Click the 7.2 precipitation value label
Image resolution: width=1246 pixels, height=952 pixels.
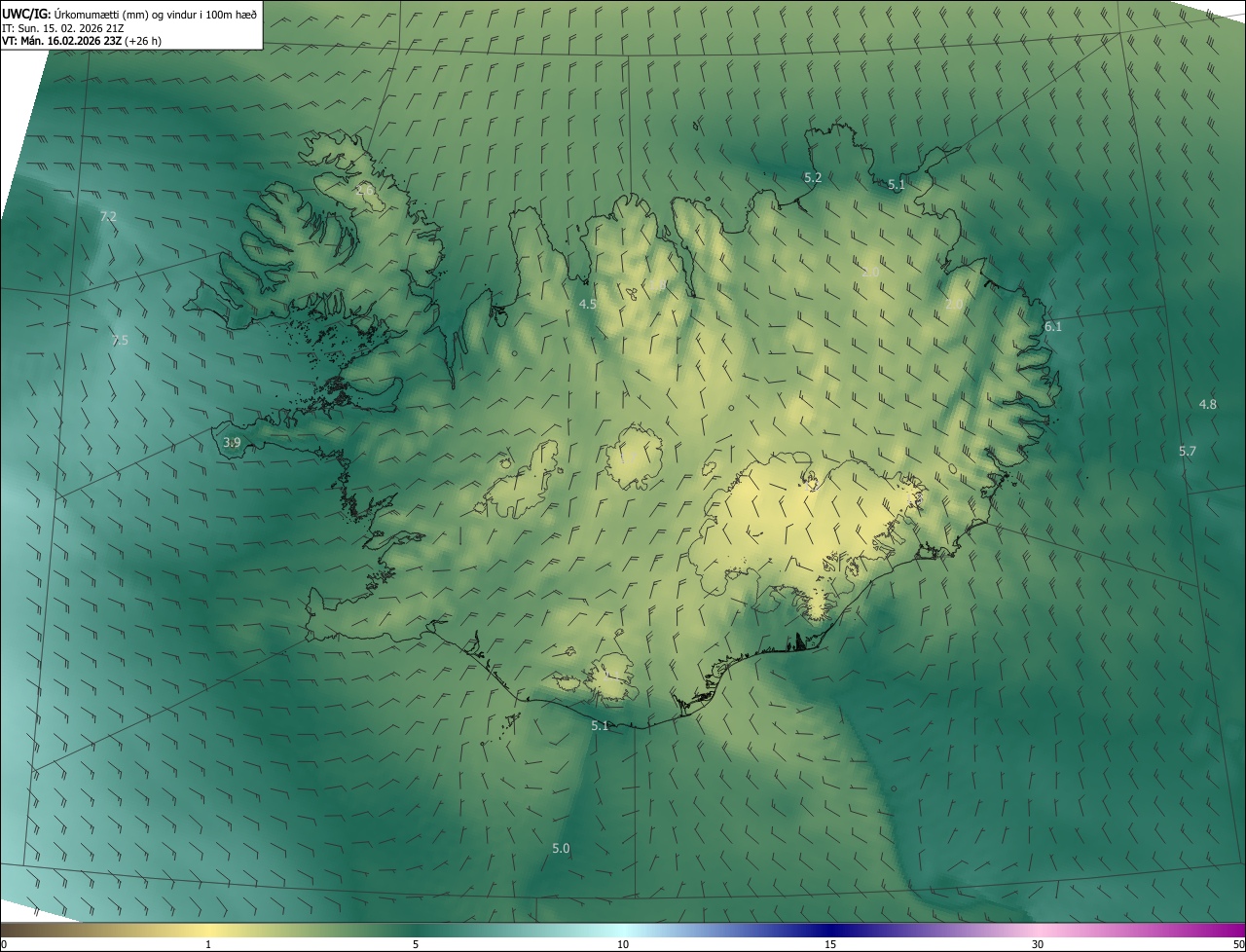click(x=108, y=216)
